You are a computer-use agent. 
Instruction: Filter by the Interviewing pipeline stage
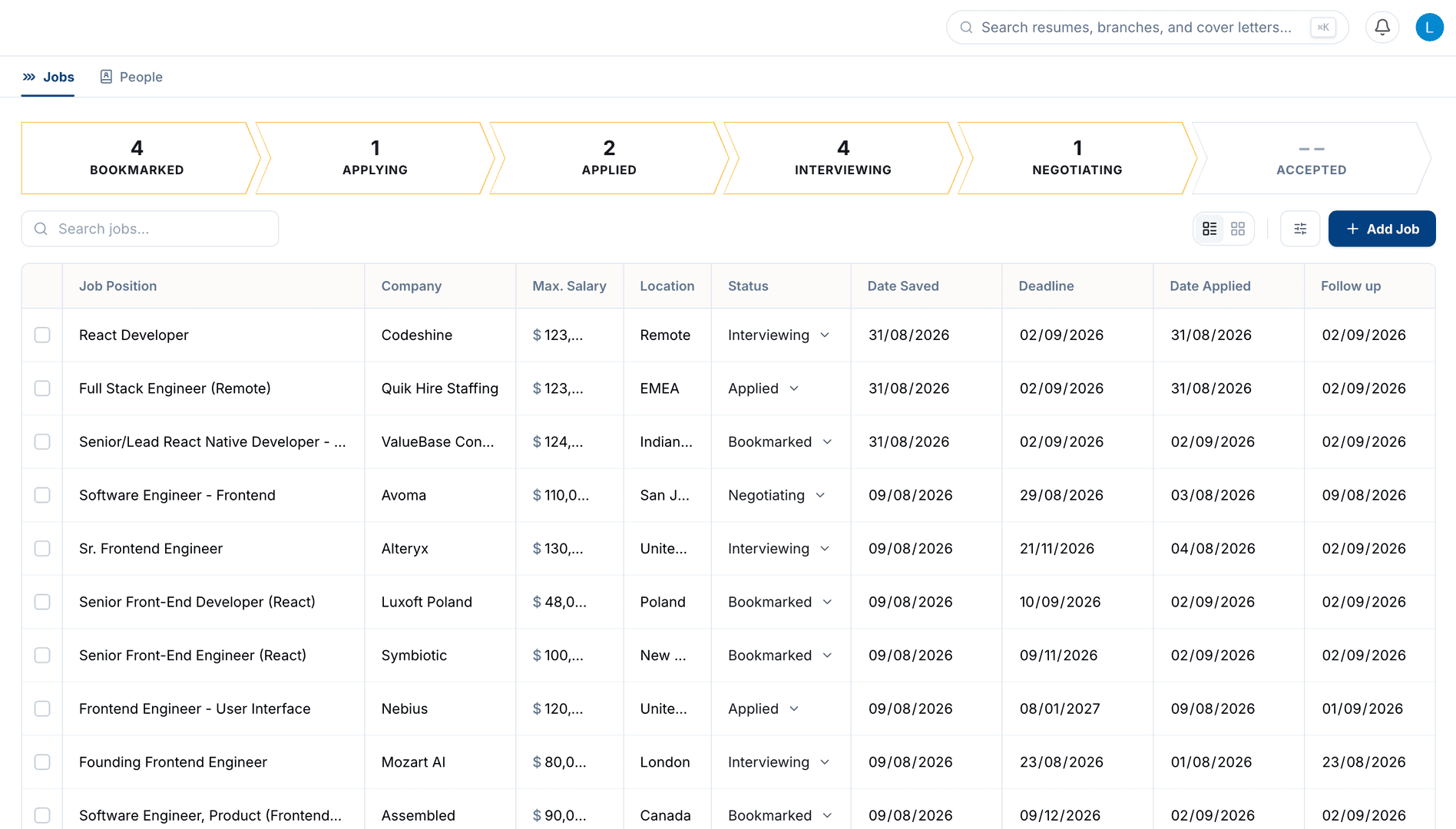click(x=843, y=158)
